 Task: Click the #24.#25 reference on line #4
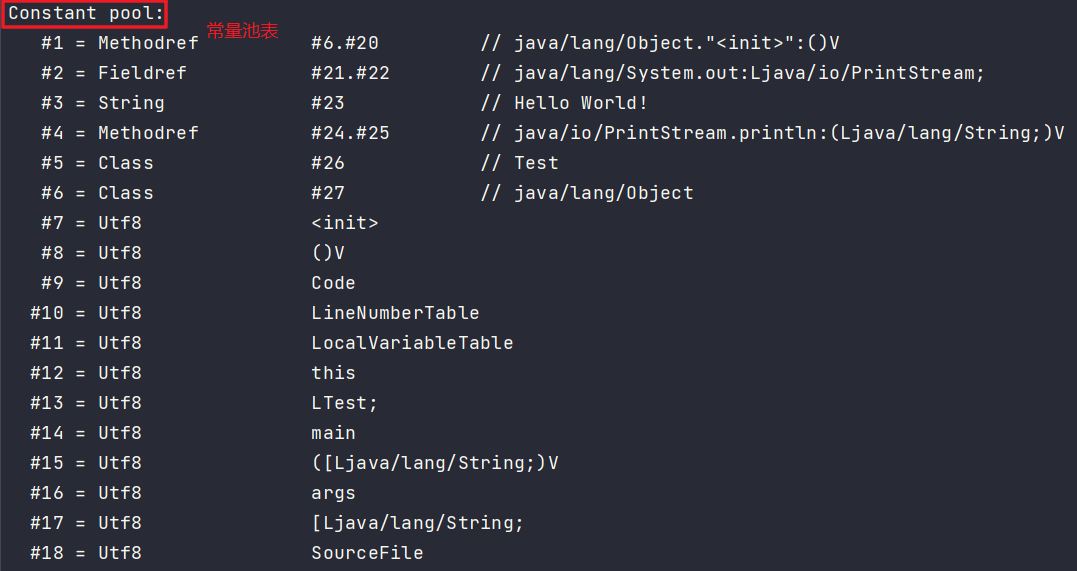[350, 133]
